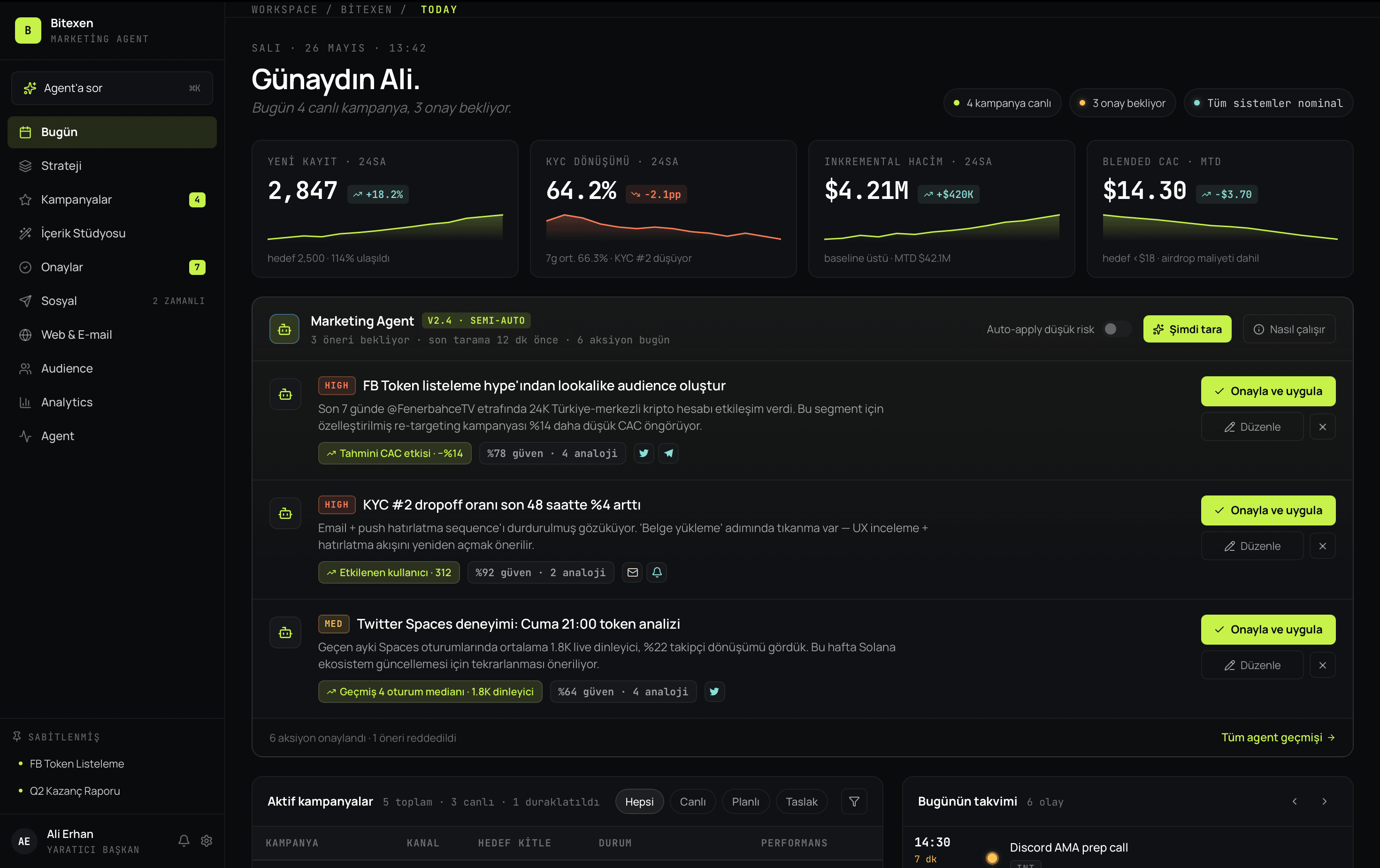Edit the FB Token listeleme suggestion via Düzenle
The width and height of the screenshot is (1380, 868).
1252,427
